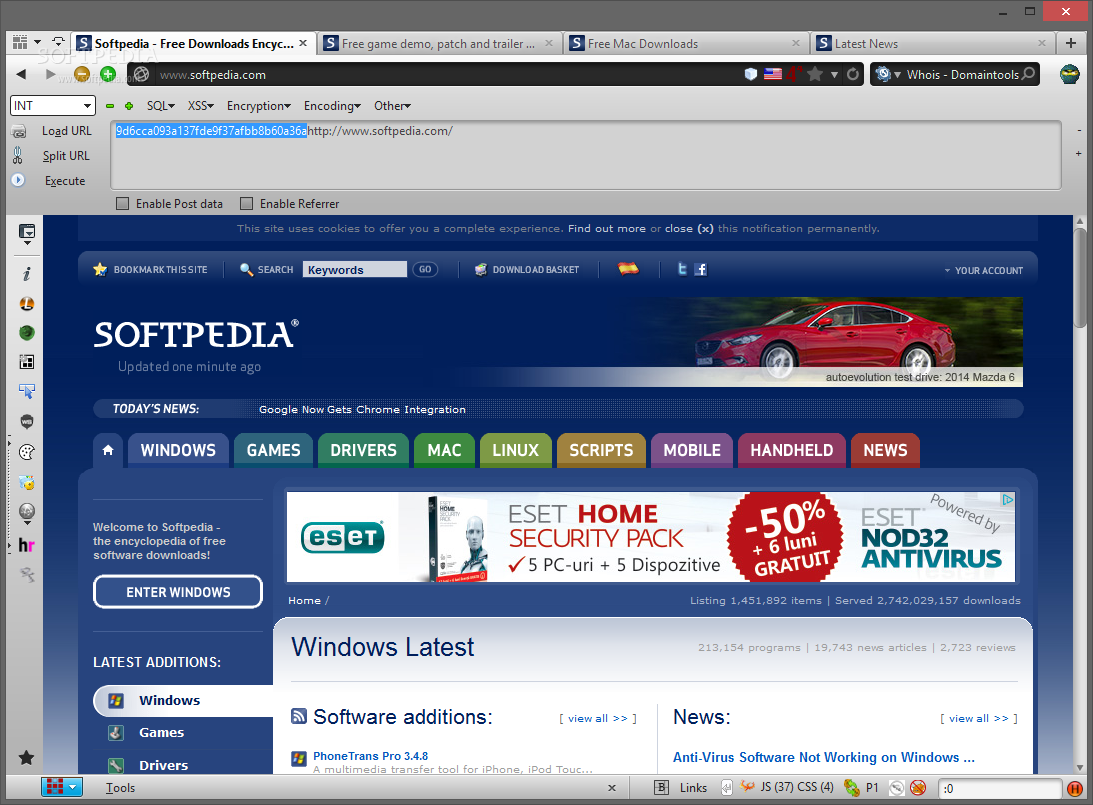
Task: Click the Facebook icon on Softpedia toolbar
Action: click(701, 269)
